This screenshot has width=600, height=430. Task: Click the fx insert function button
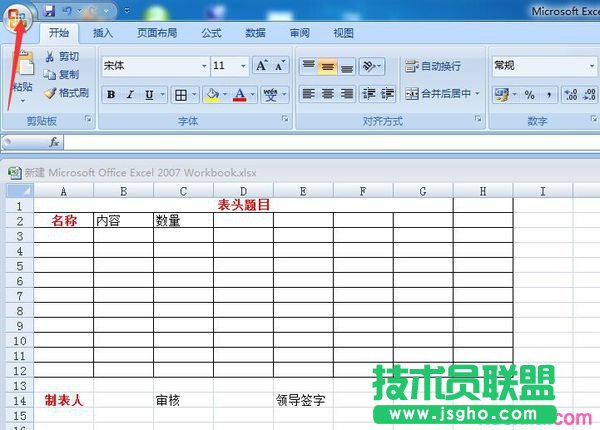pos(54,142)
